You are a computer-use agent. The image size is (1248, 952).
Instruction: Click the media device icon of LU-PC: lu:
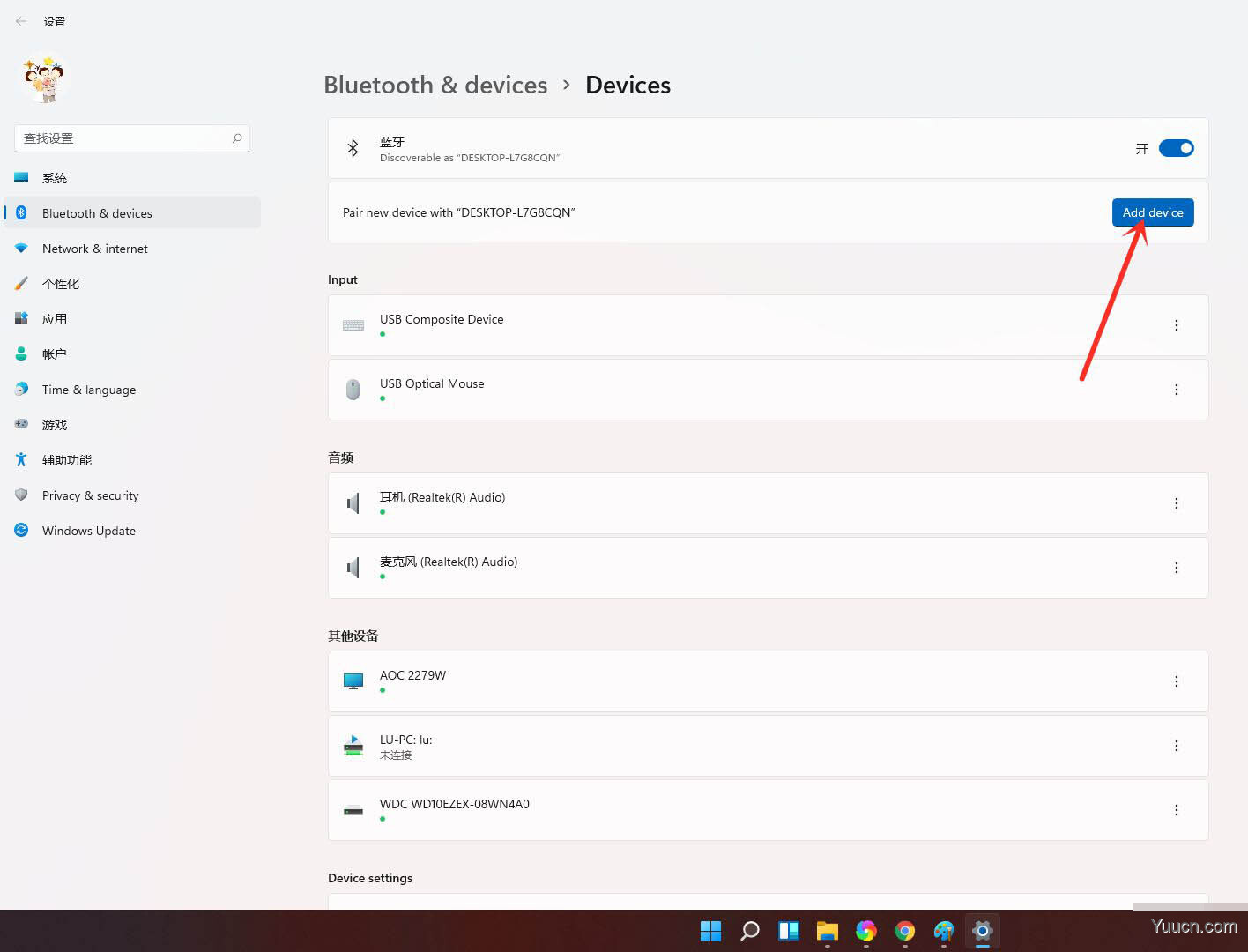pos(353,746)
